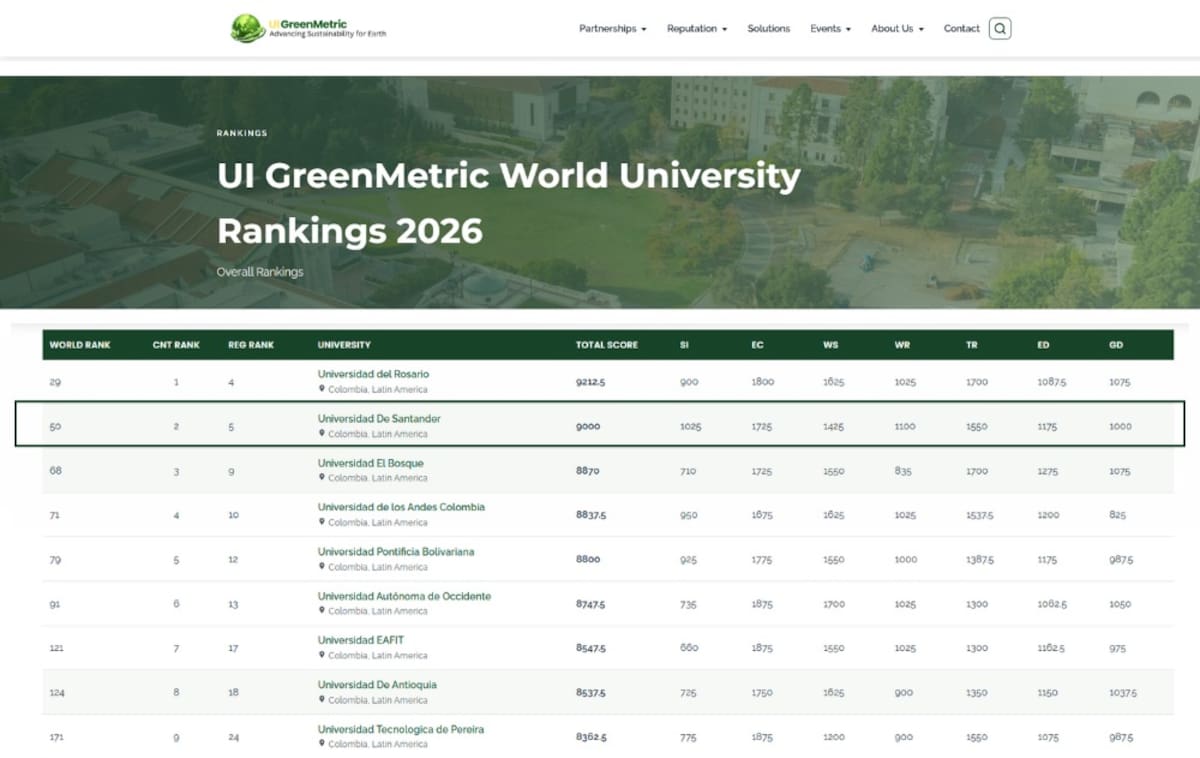Click location pin under Universidad Pontificia Bolivariana
The width and height of the screenshot is (1200, 758).
point(322,567)
